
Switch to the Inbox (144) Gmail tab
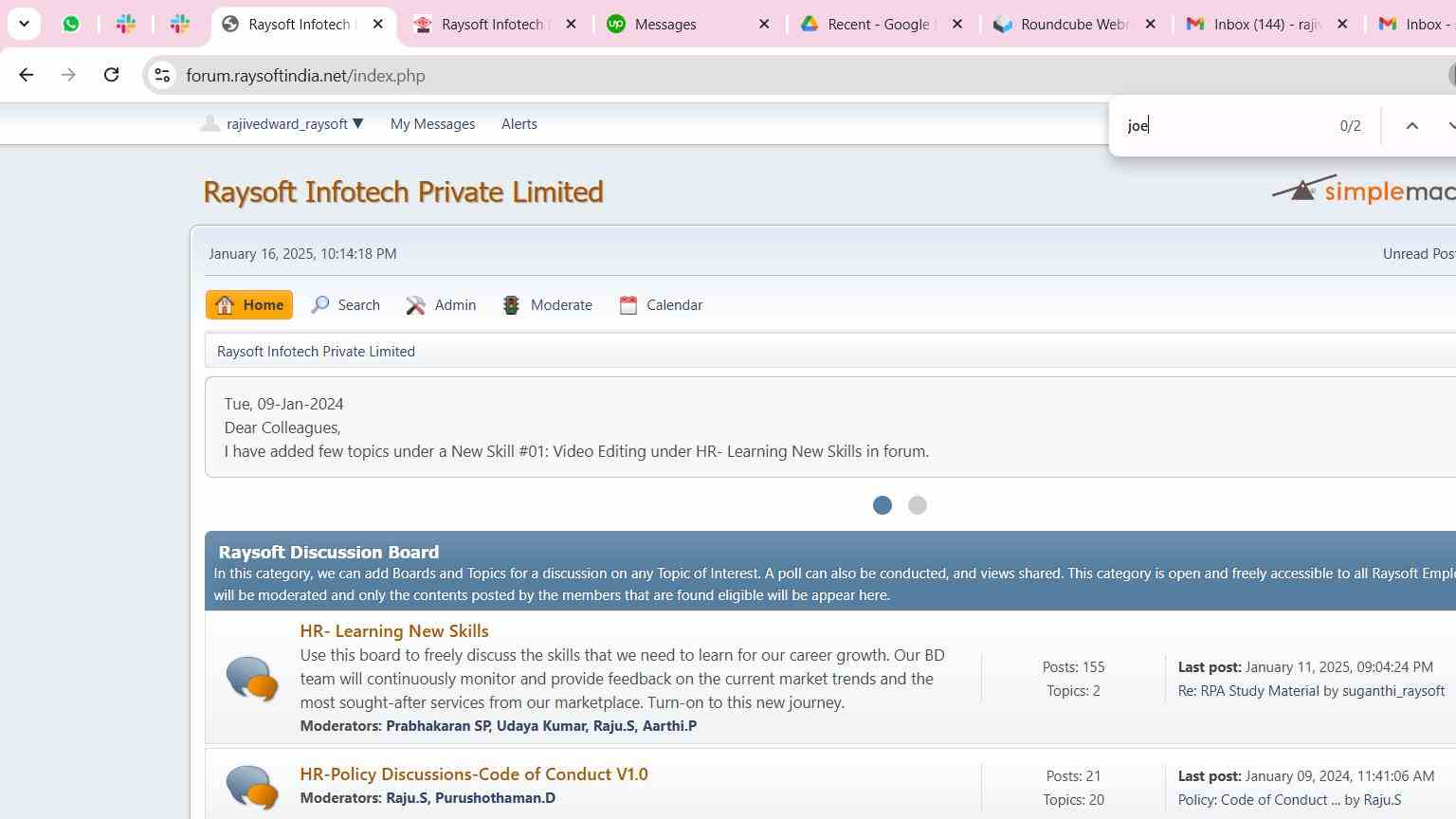(x=1253, y=24)
